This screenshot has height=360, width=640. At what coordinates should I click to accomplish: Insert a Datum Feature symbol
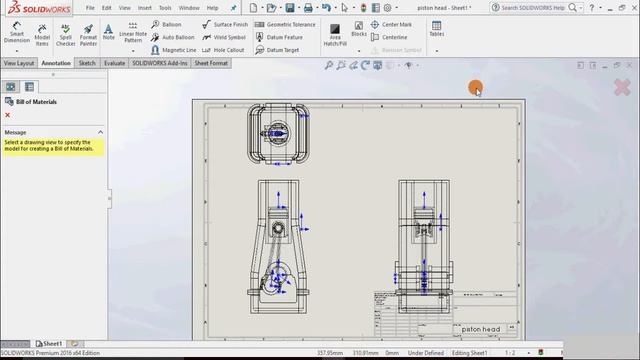(279, 37)
